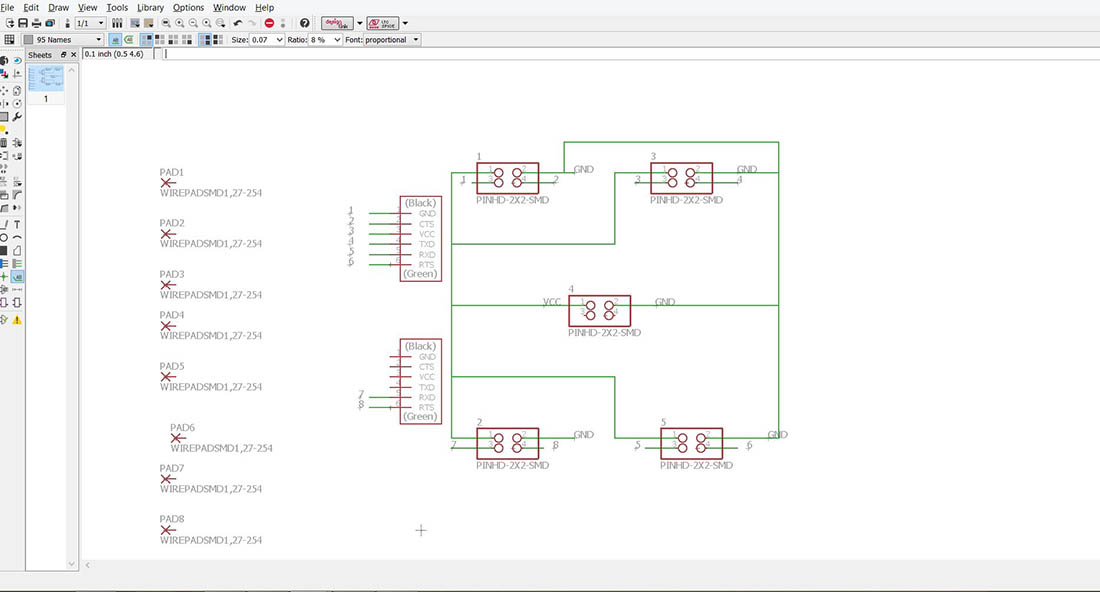Undo the last action
This screenshot has width=1100, height=592.
(238, 23)
